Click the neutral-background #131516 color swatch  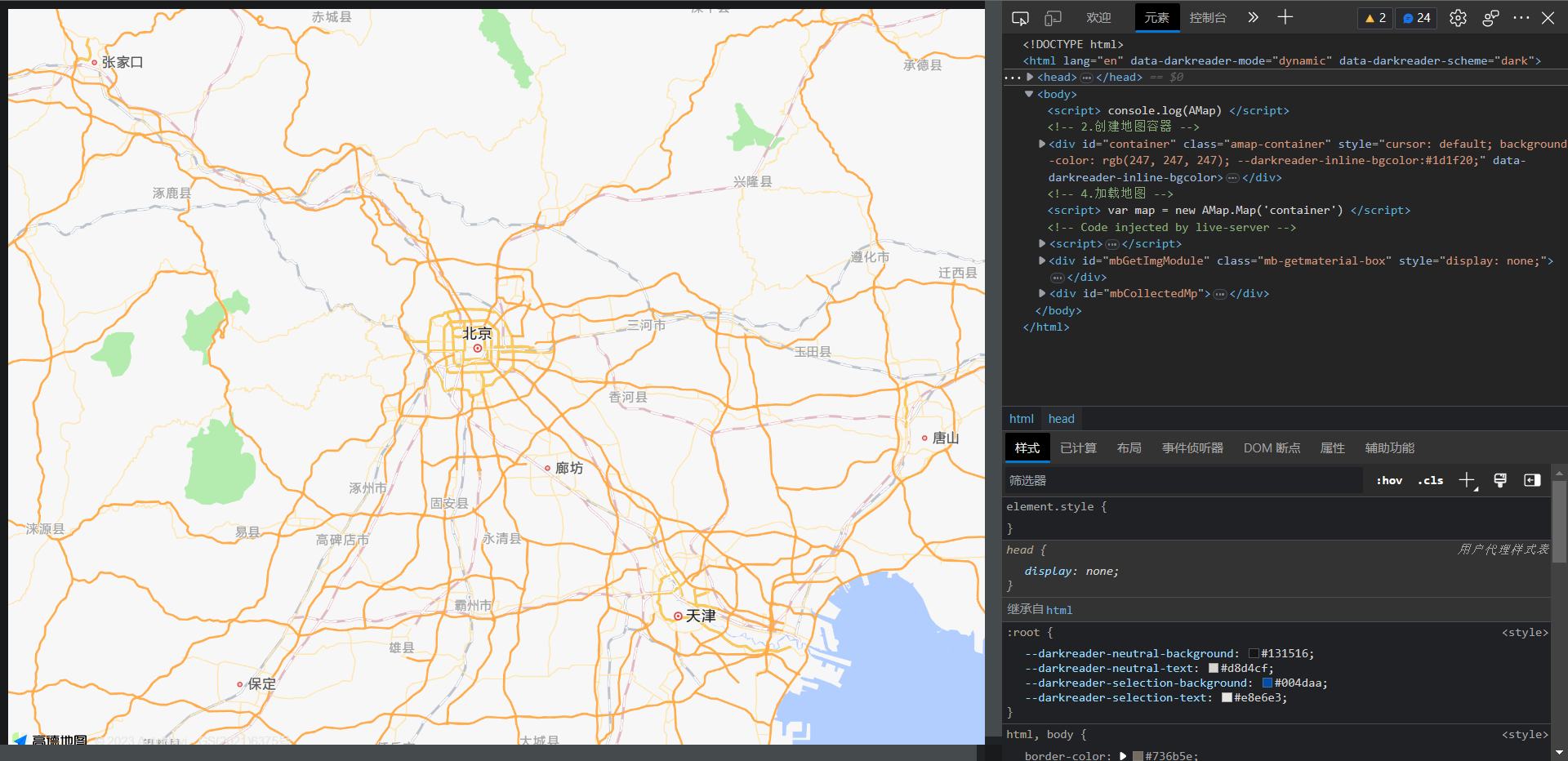coord(1254,653)
